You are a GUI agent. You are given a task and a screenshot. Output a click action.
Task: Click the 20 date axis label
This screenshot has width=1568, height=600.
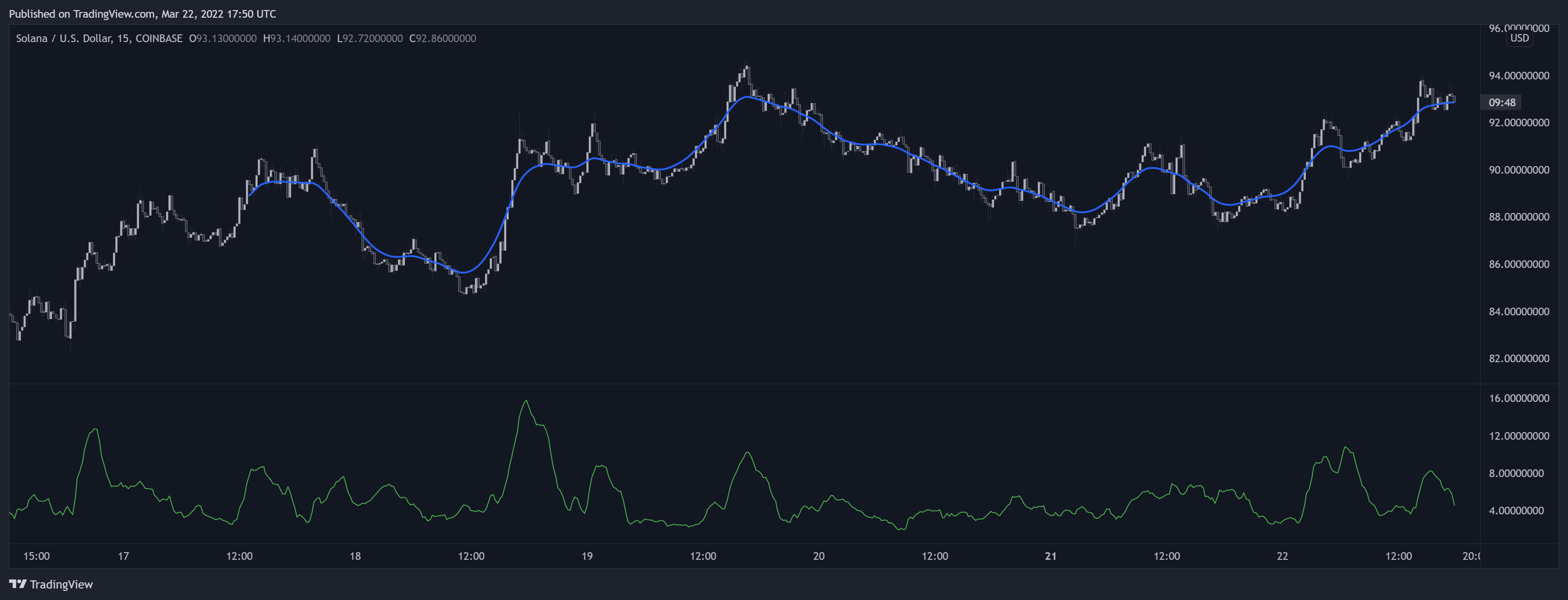pyautogui.click(x=819, y=556)
